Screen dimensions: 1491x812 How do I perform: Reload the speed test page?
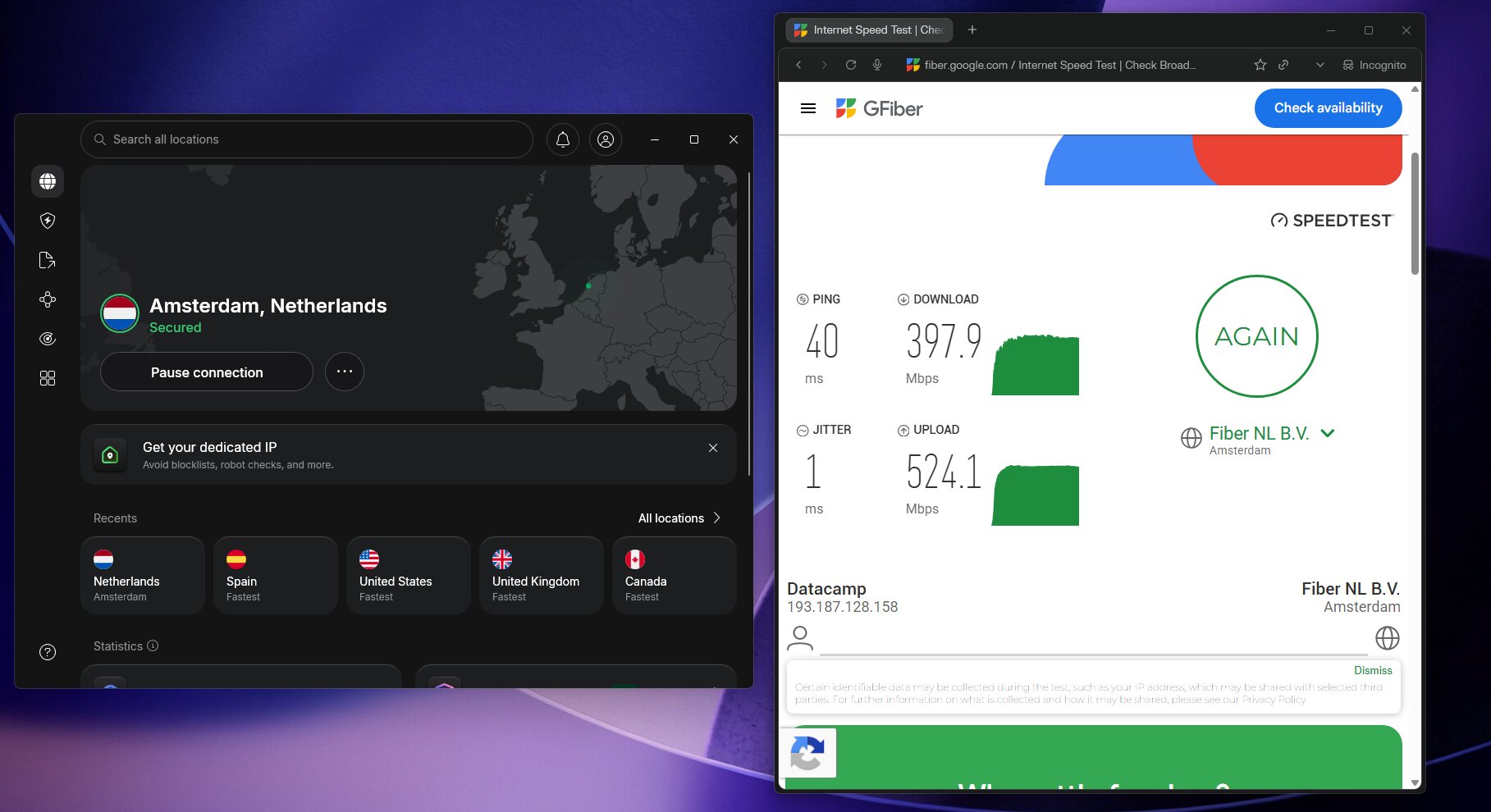[851, 65]
